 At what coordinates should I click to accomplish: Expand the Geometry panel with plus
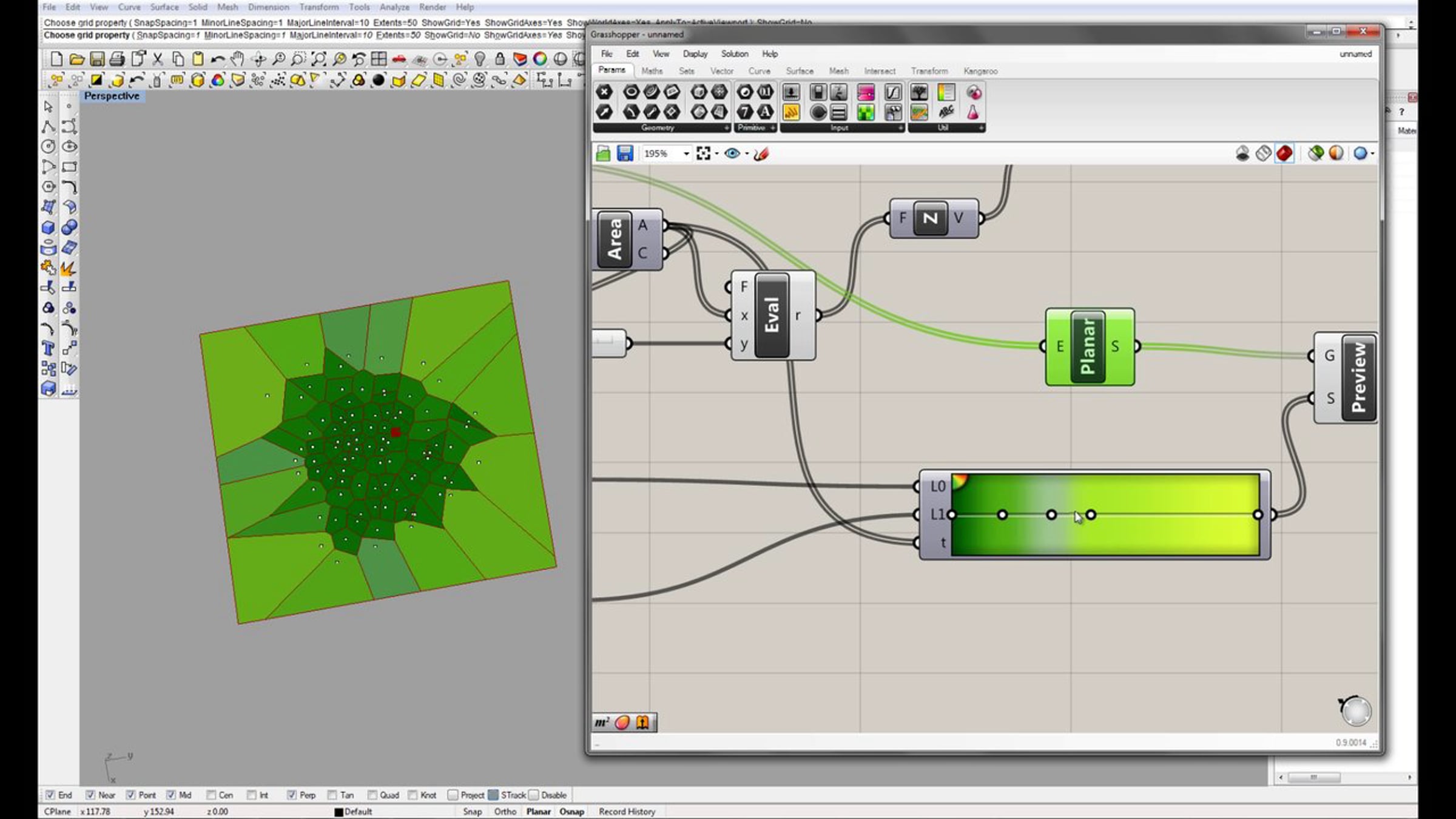point(726,128)
